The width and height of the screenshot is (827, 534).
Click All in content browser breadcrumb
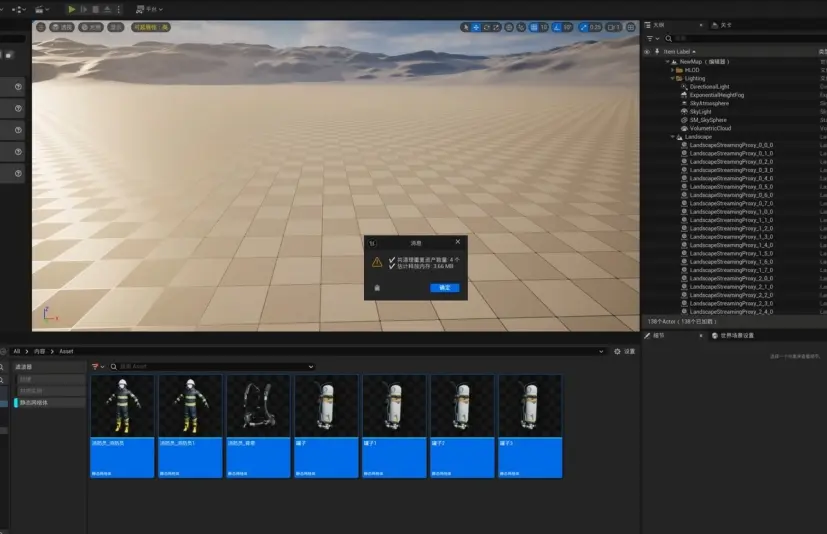pyautogui.click(x=17, y=351)
